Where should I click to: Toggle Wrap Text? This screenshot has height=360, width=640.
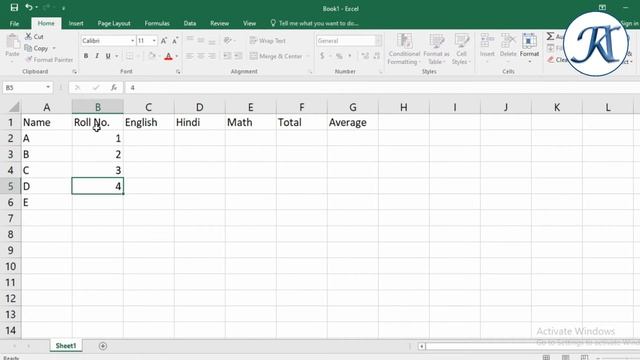[267, 40]
